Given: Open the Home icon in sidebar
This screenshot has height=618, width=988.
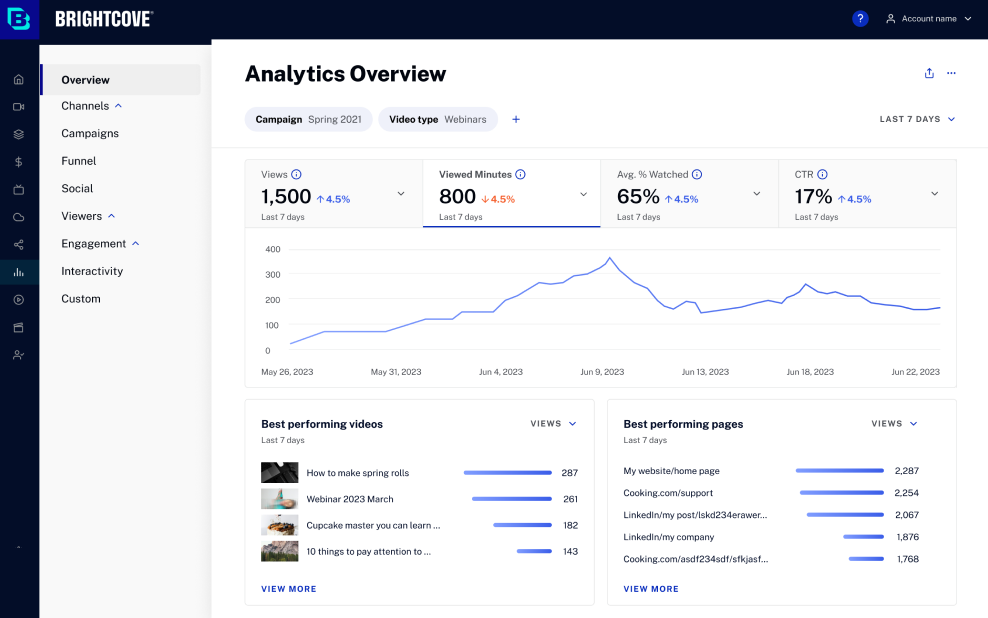Looking at the screenshot, I should click(x=19, y=79).
